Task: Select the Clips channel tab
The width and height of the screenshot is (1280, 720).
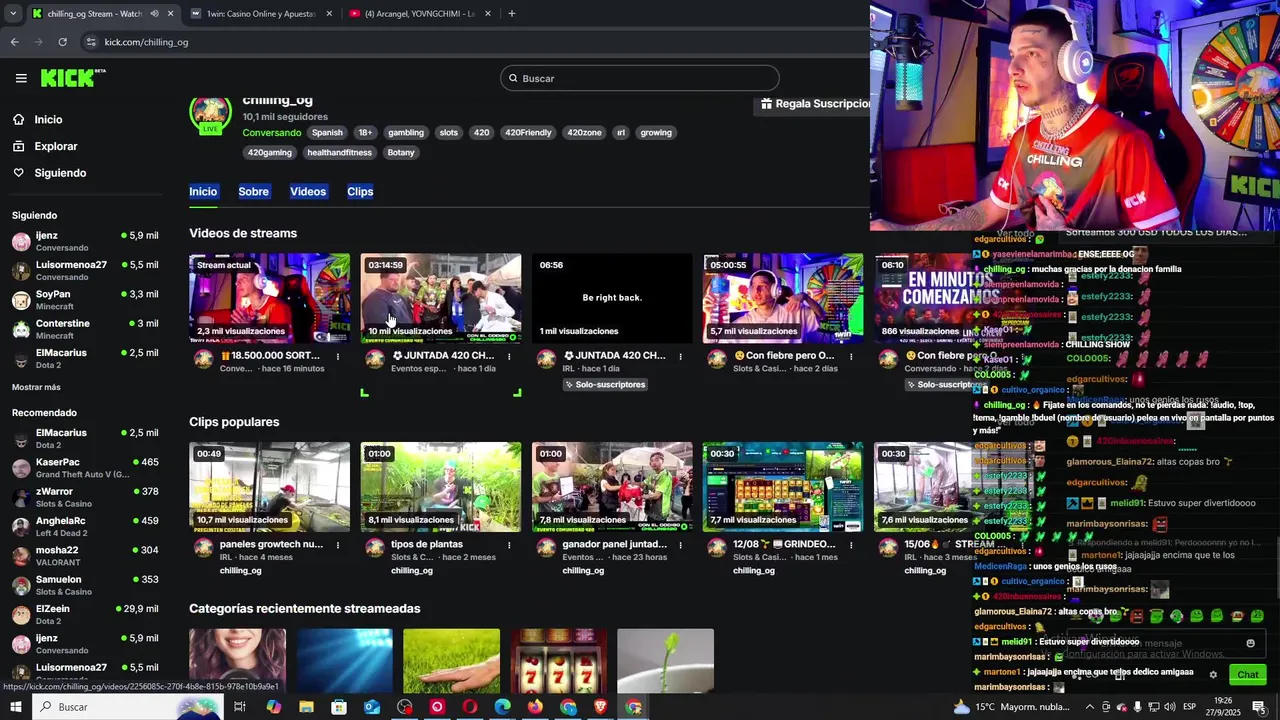Action: click(360, 191)
